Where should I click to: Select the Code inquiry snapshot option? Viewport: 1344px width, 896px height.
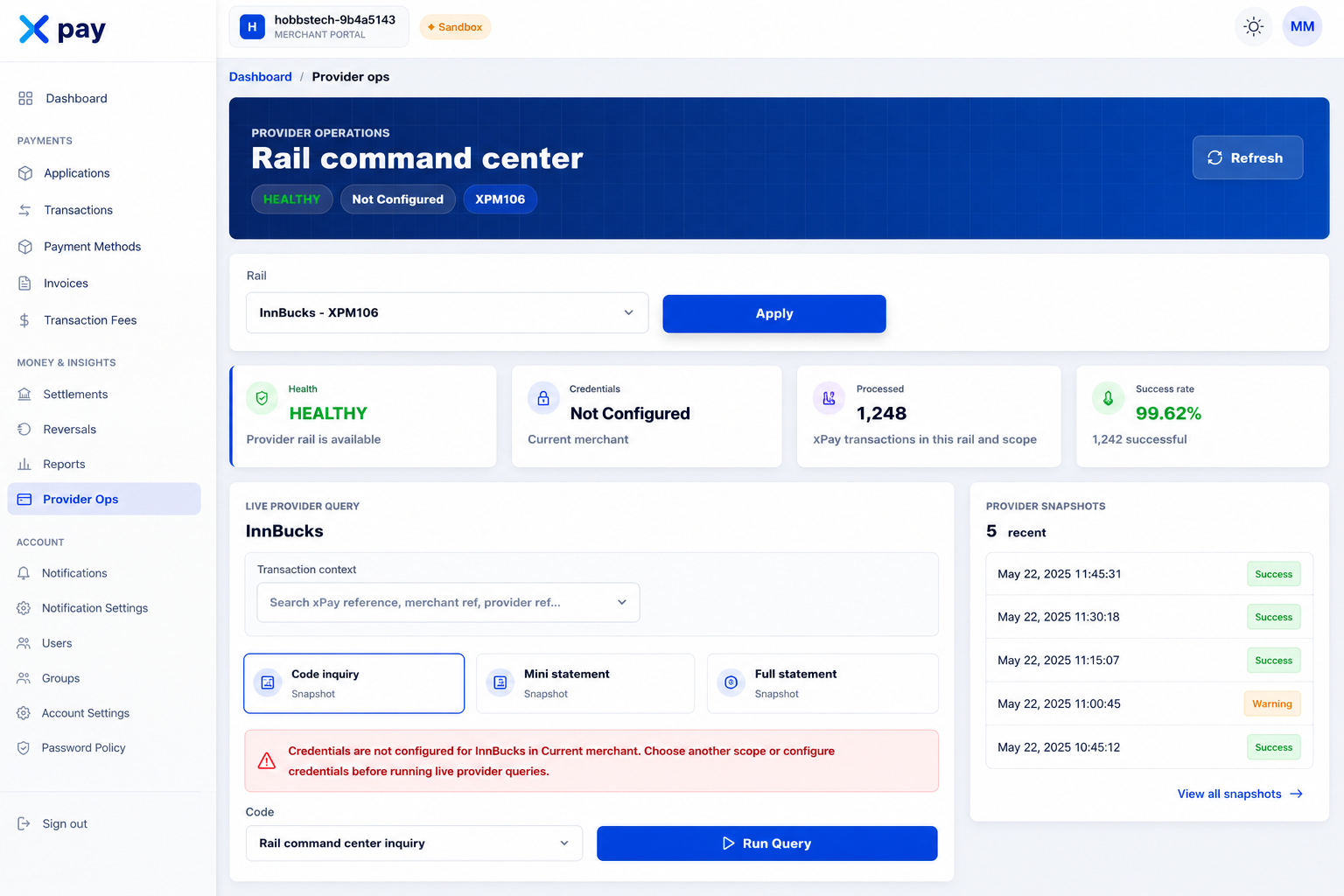354,683
